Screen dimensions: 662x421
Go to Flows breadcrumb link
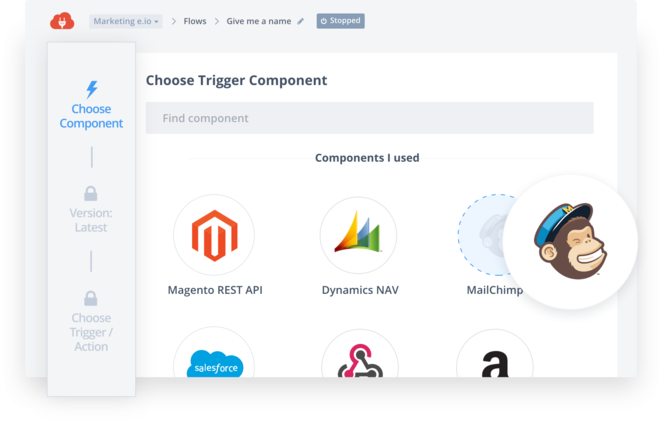pyautogui.click(x=195, y=21)
